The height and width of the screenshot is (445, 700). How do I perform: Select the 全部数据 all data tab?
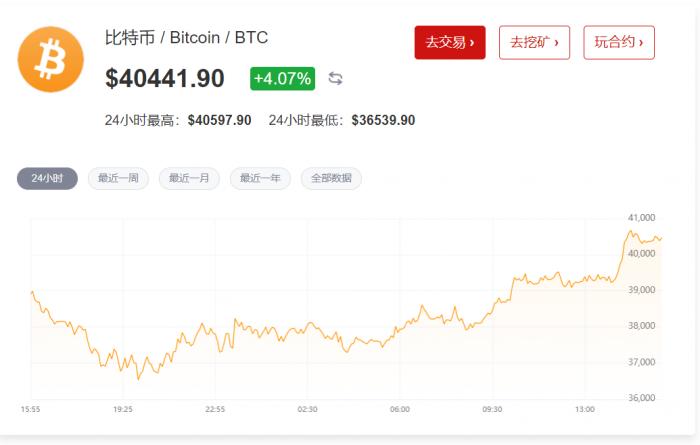click(331, 178)
